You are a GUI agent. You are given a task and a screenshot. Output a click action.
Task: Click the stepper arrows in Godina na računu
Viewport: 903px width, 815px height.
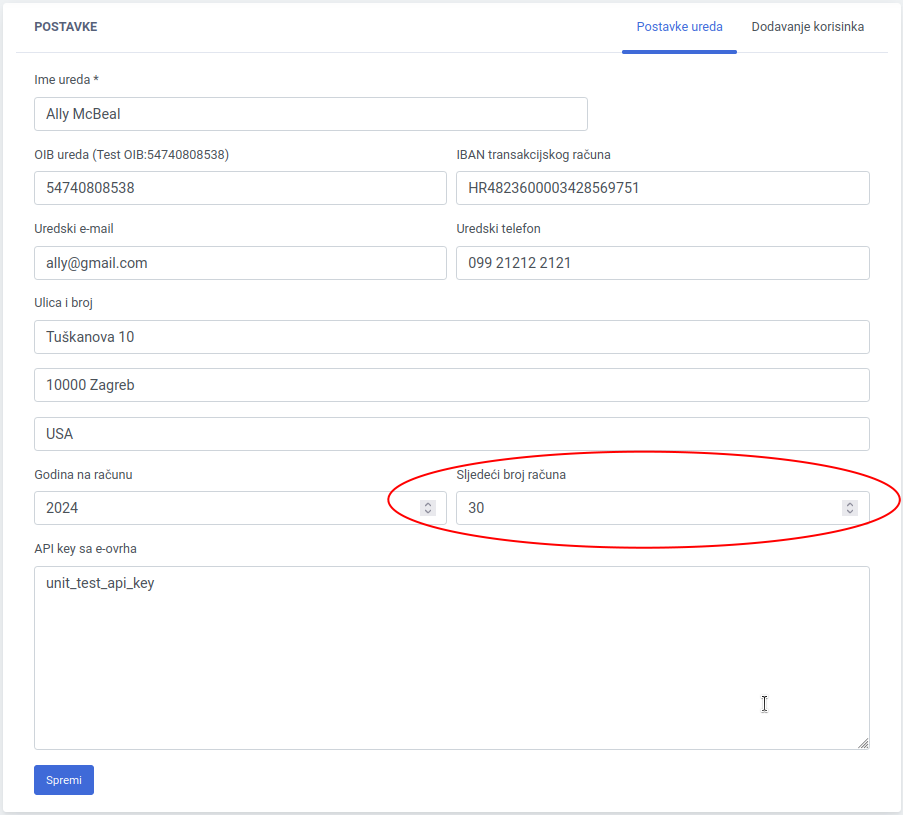428,508
